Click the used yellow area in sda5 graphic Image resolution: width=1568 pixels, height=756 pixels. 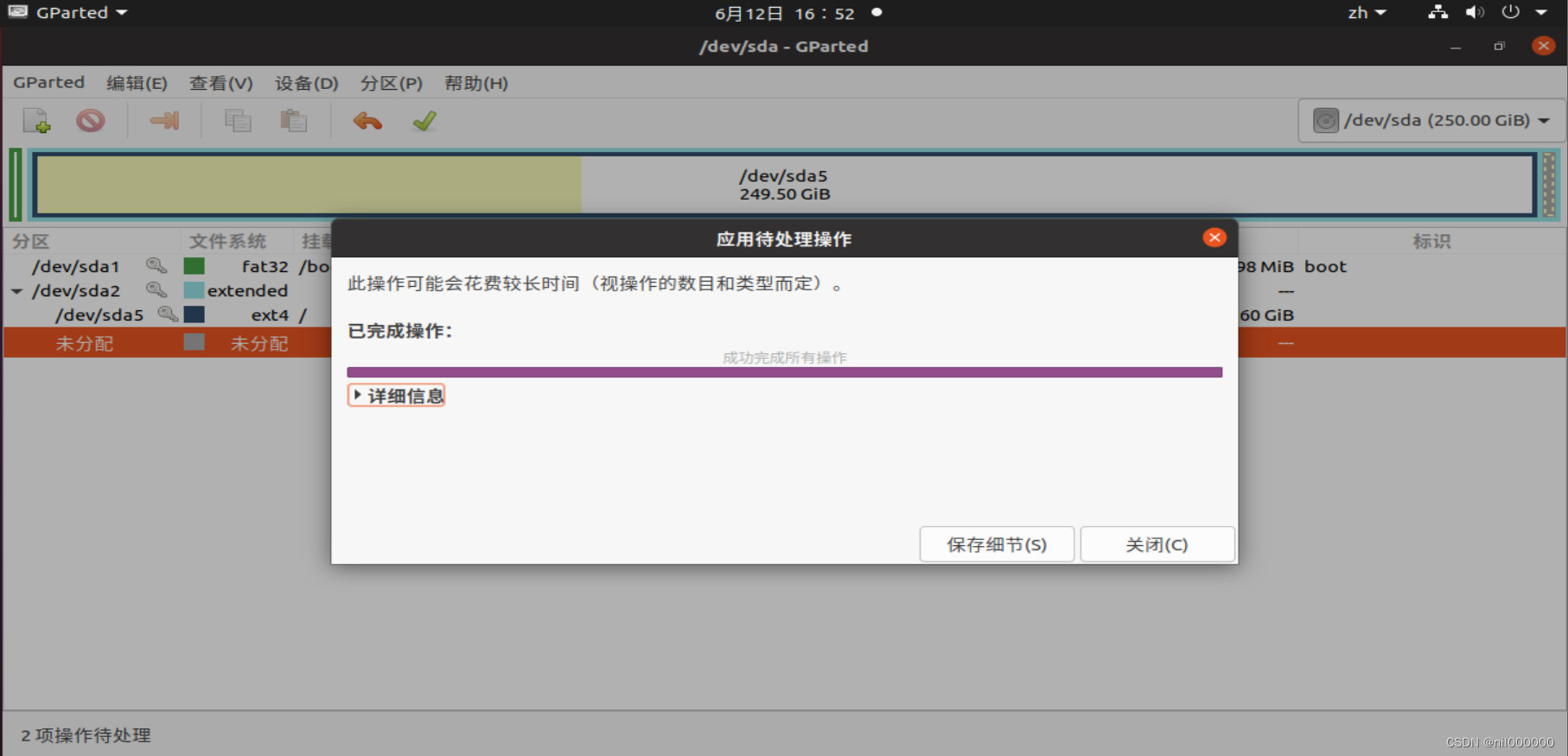309,185
